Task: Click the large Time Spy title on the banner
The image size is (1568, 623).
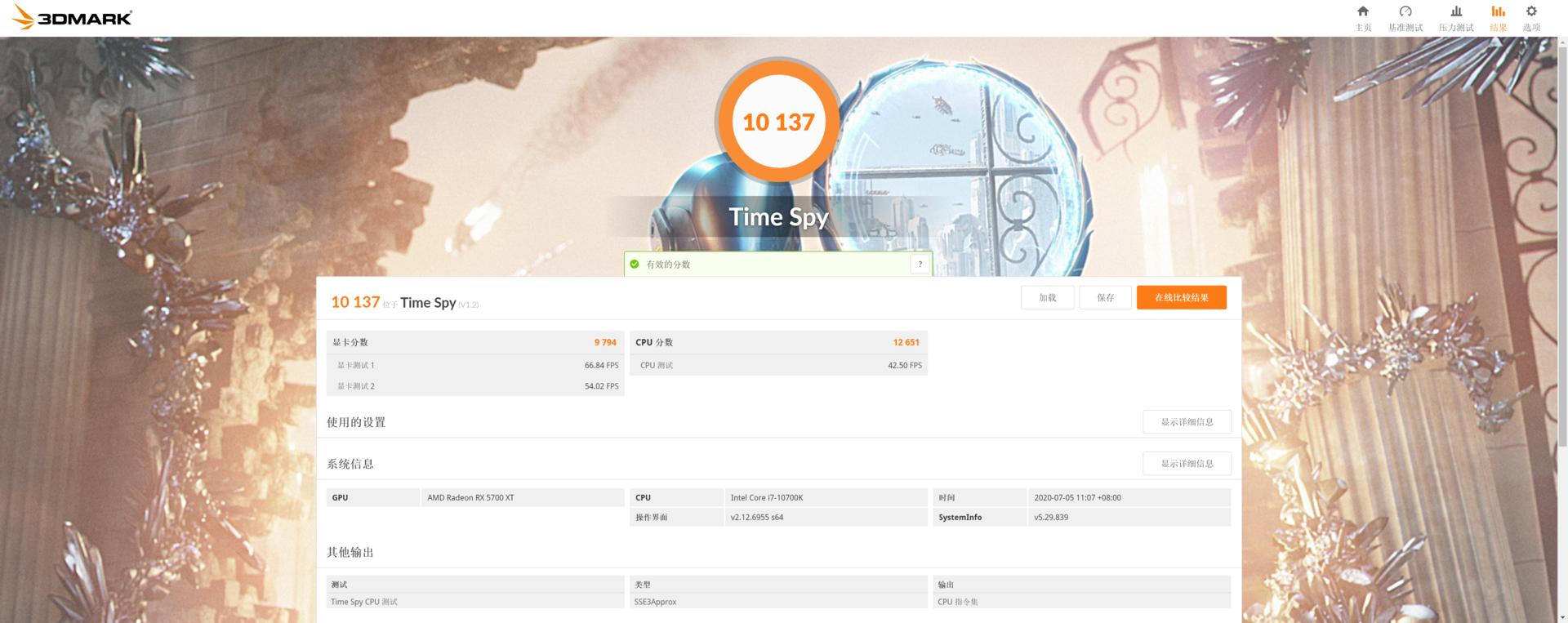Action: pyautogui.click(x=778, y=217)
